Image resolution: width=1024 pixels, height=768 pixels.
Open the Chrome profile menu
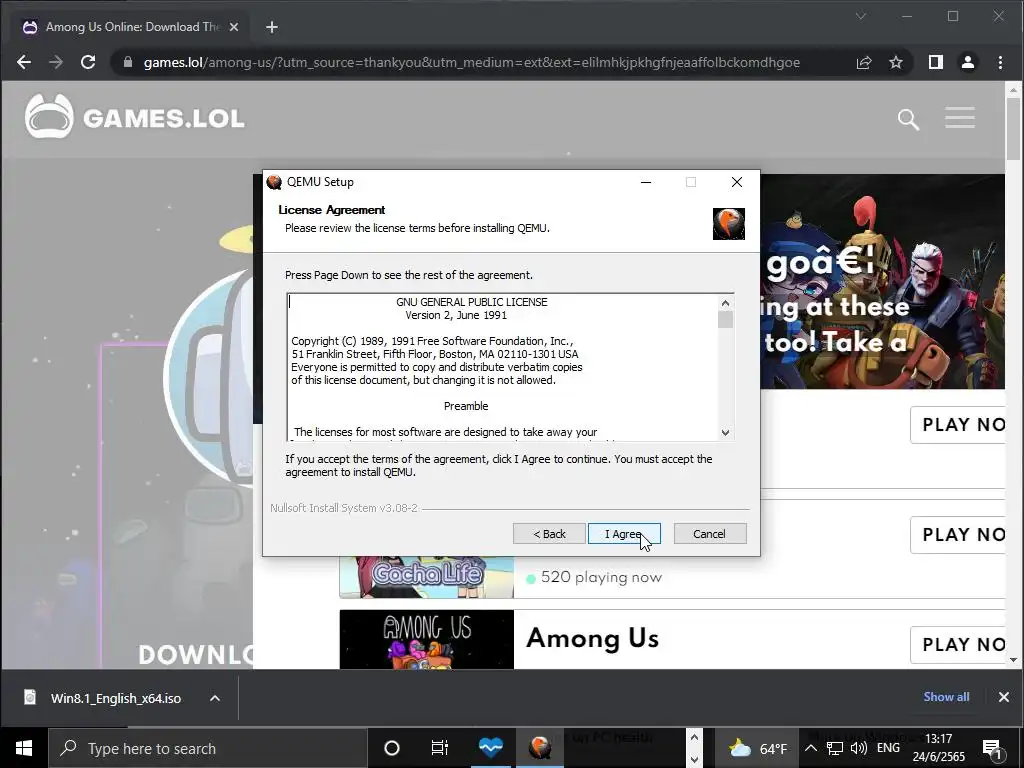coord(968,62)
